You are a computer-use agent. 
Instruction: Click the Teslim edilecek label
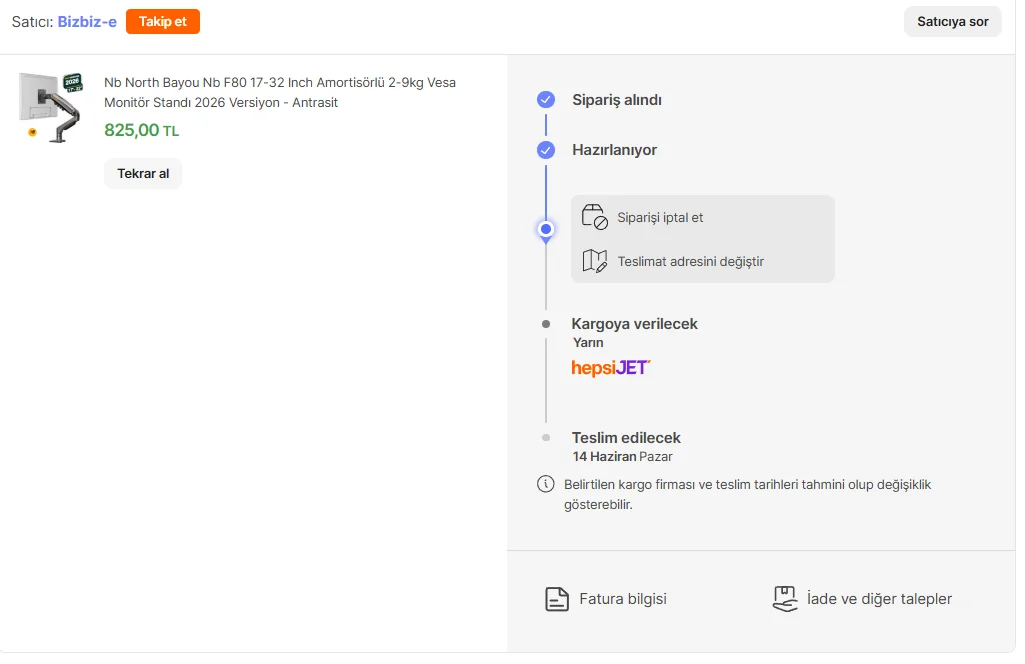(x=626, y=438)
